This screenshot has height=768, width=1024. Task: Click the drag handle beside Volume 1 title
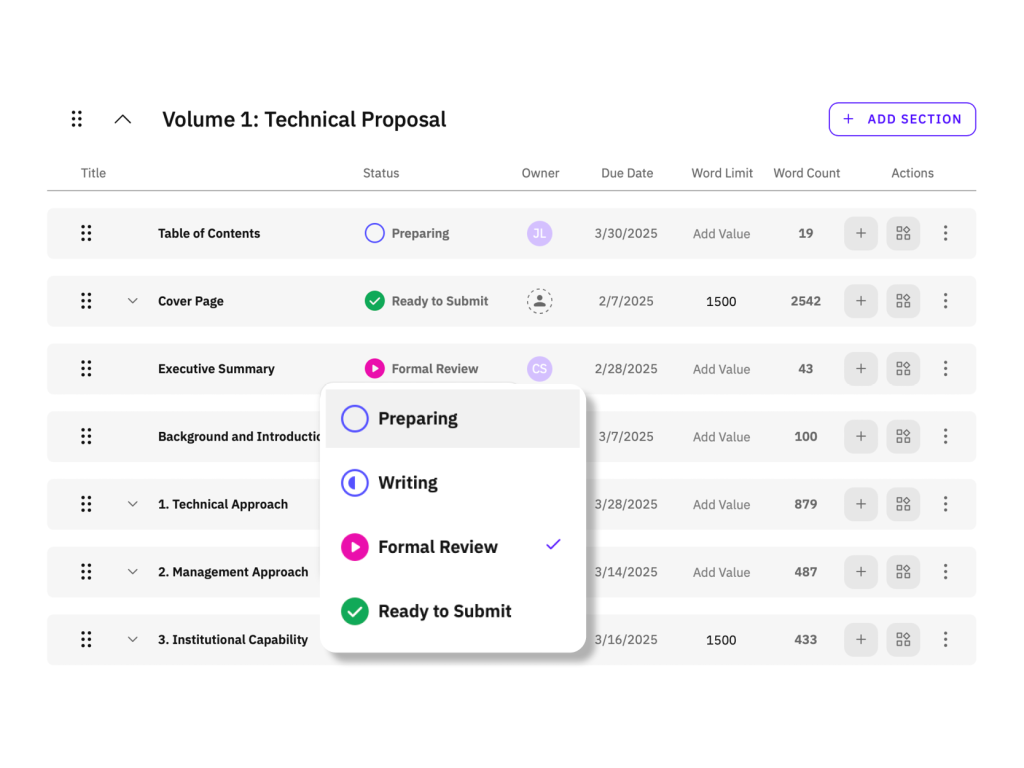77,119
